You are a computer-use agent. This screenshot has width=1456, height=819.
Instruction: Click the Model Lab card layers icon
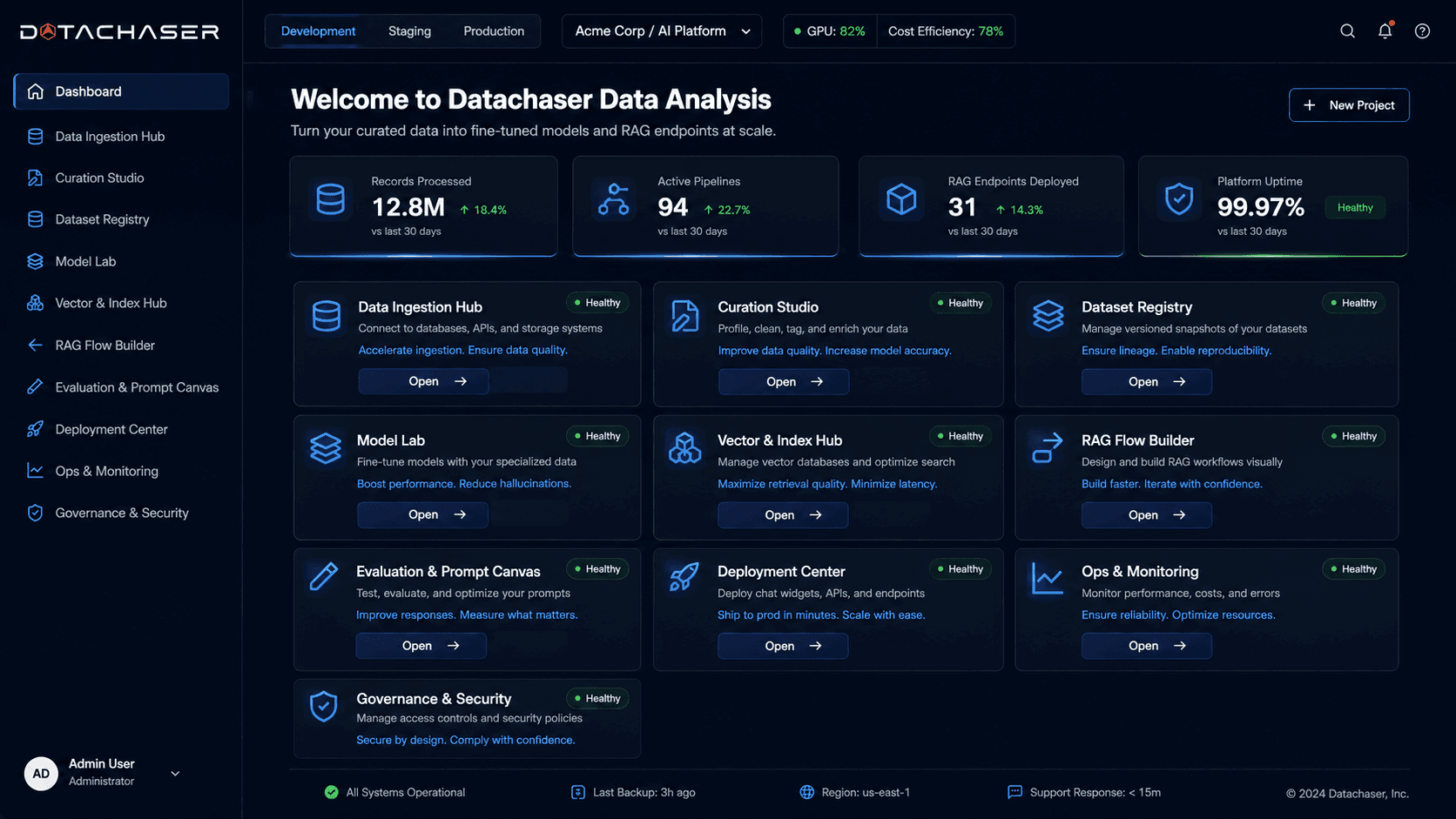tap(325, 449)
